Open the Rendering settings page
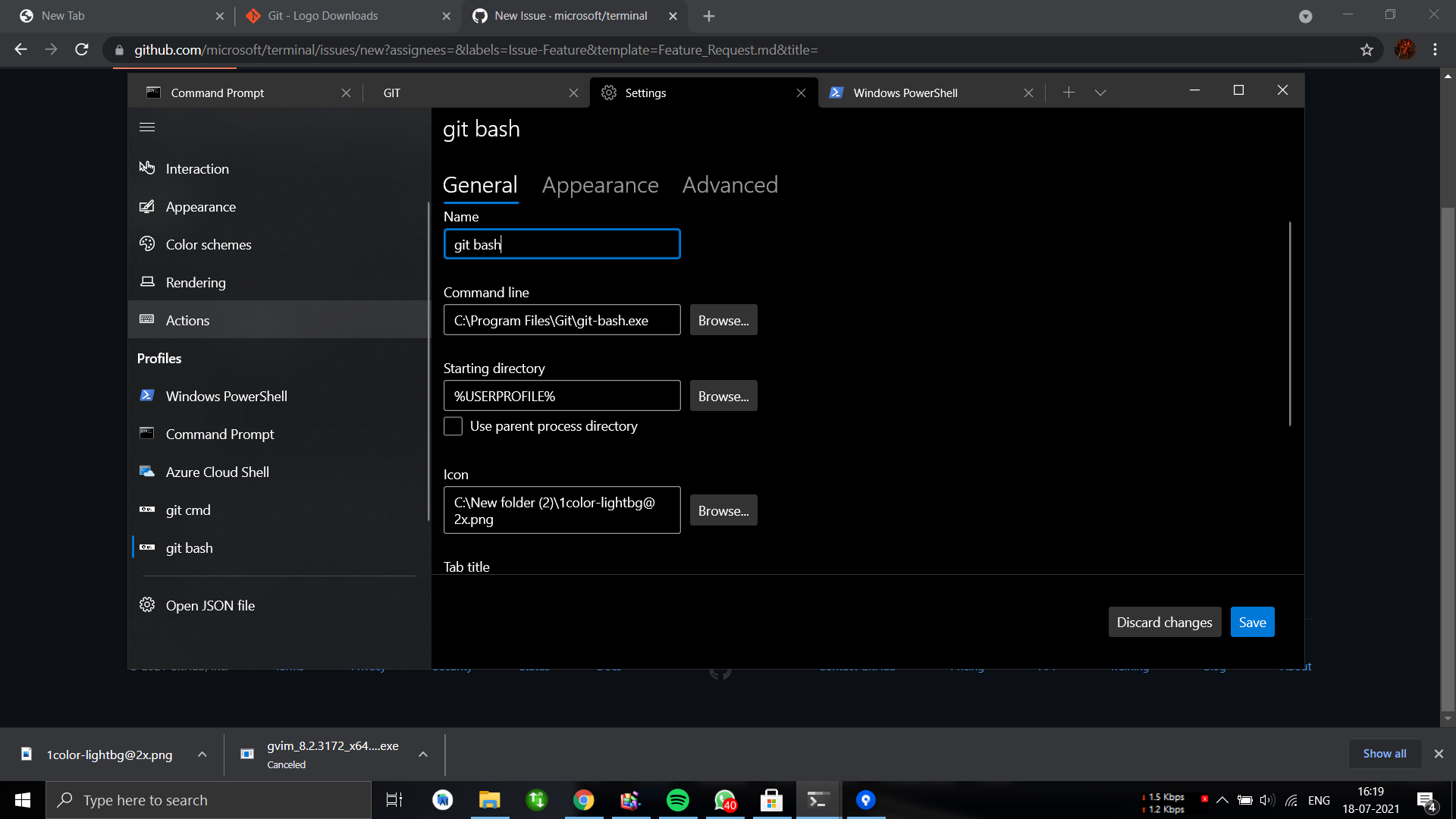The height and width of the screenshot is (819, 1456). click(x=195, y=282)
